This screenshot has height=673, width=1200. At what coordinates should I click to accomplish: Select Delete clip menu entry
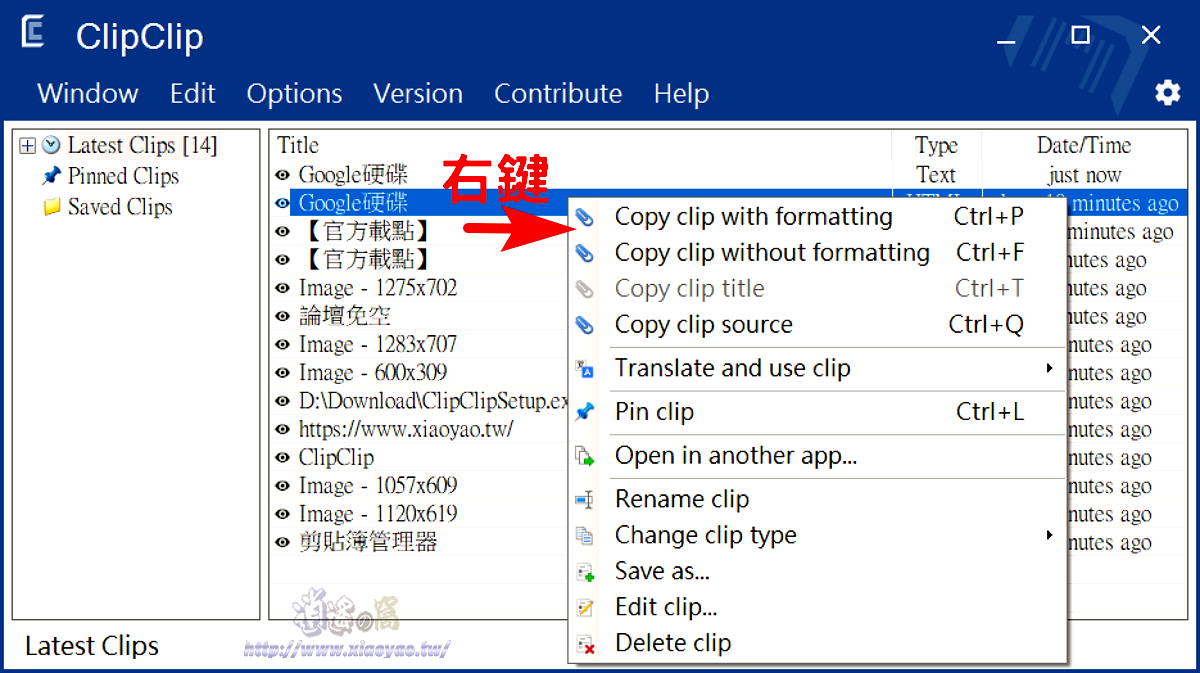coord(816,644)
